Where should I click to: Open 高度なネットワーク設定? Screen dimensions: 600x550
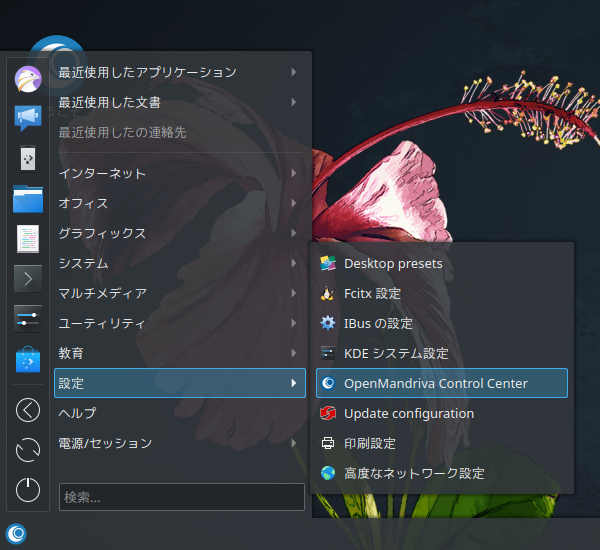click(442, 473)
